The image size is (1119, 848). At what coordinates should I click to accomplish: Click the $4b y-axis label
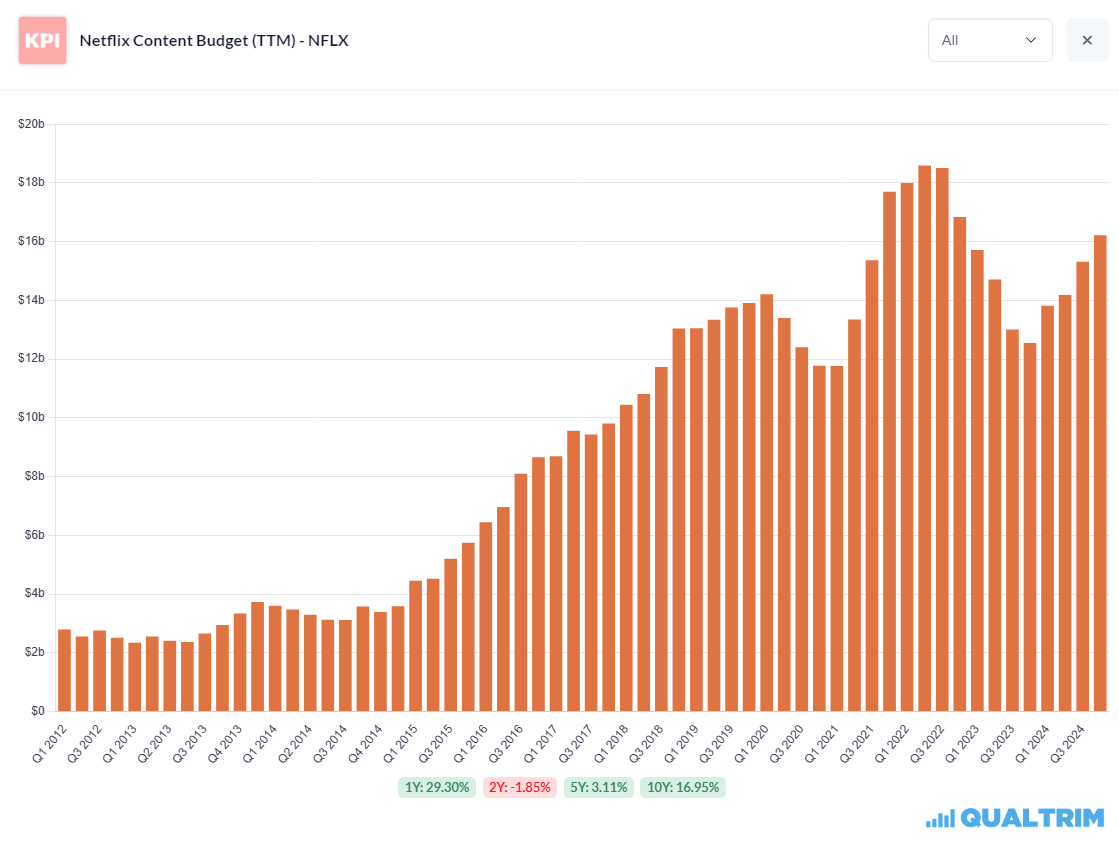point(34,593)
